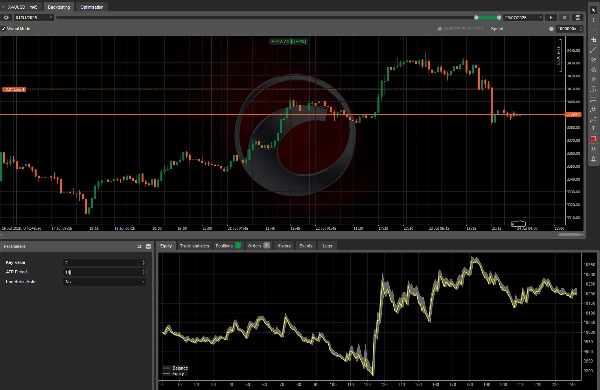Viewport: 600px width, 390px height.
Task: Stop the backtest with the stop button
Action: click(564, 18)
